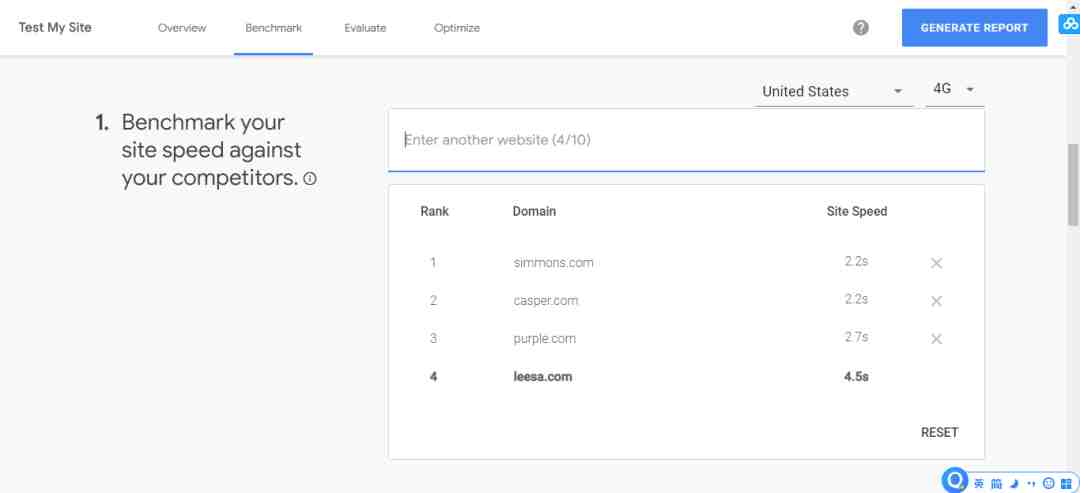This screenshot has width=1080, height=493.
Task: Click the Test My Site title
Action: [55, 28]
